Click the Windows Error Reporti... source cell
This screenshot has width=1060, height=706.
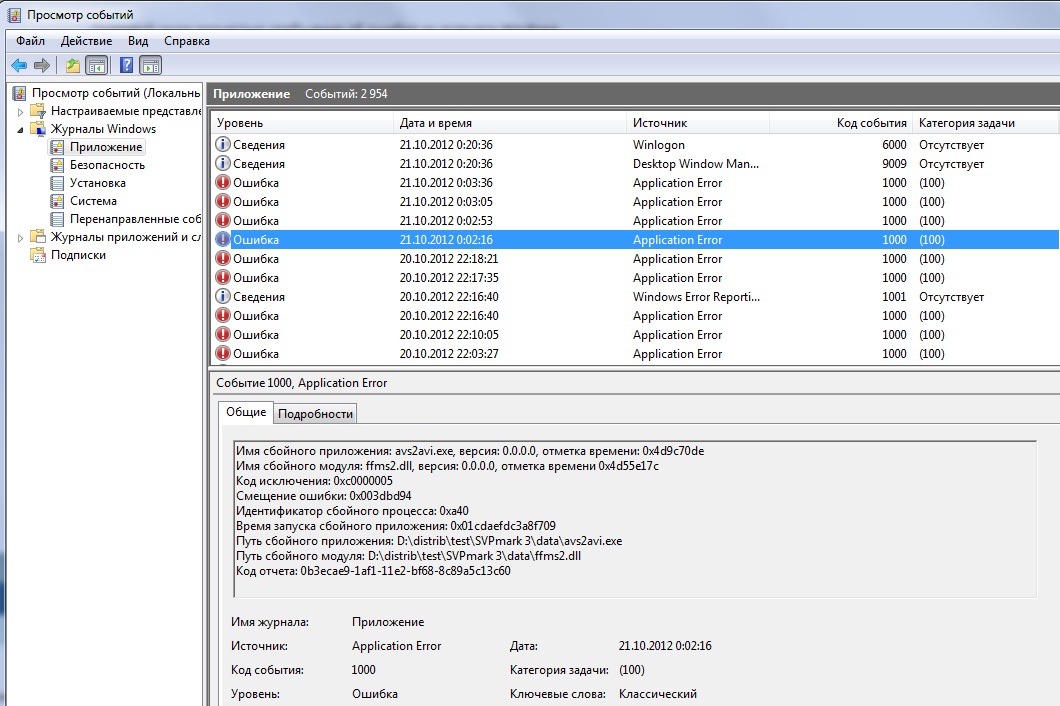696,296
